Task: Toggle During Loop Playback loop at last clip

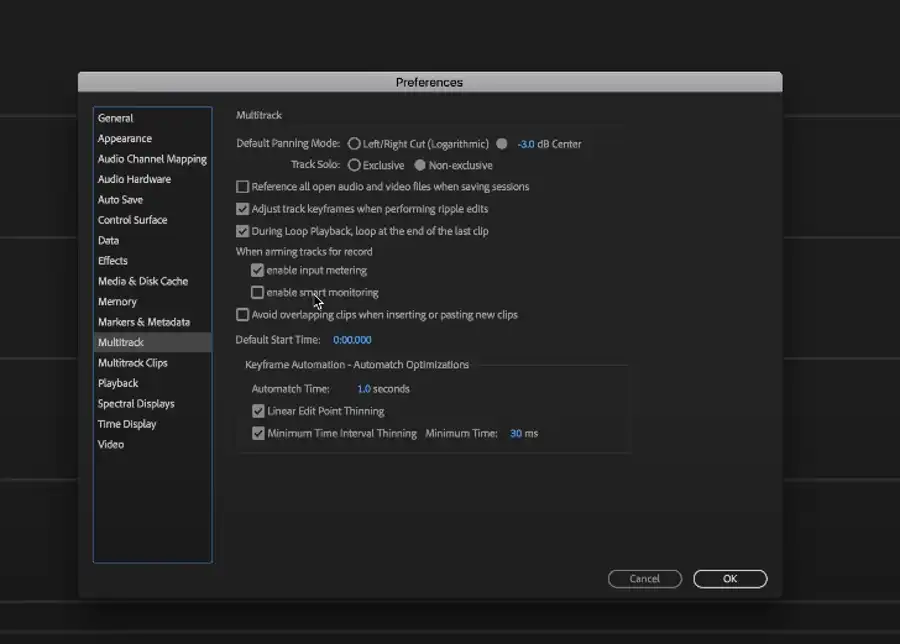Action: 242,231
